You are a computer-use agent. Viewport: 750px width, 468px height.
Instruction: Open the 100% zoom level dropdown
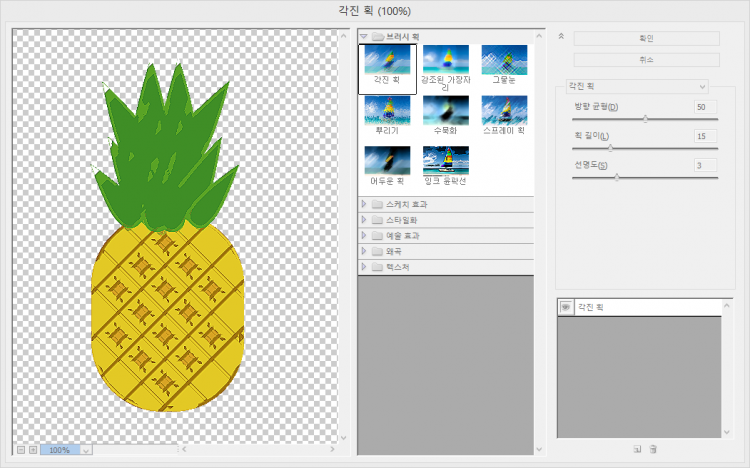coord(85,450)
